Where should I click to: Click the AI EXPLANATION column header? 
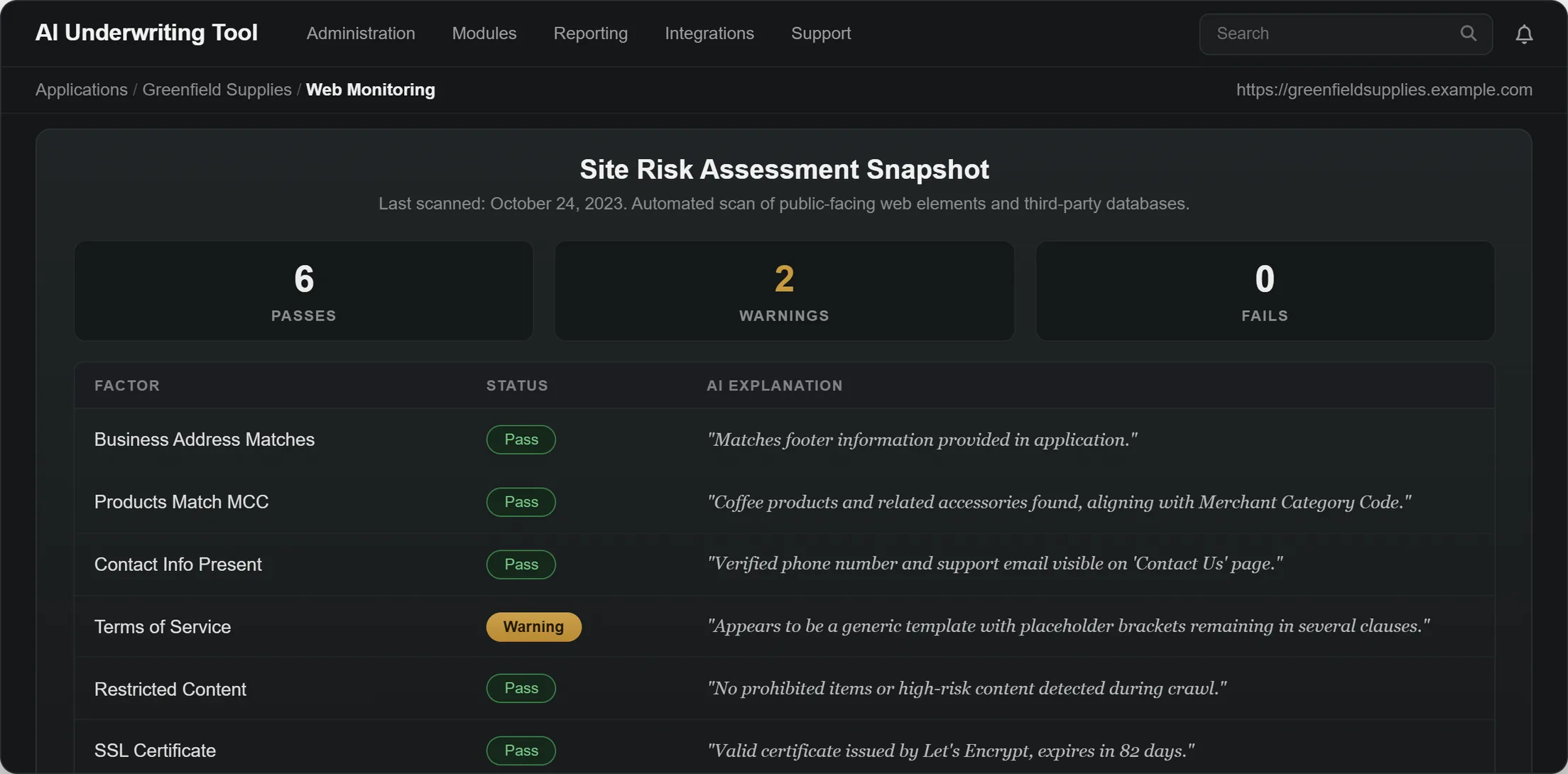(774, 386)
